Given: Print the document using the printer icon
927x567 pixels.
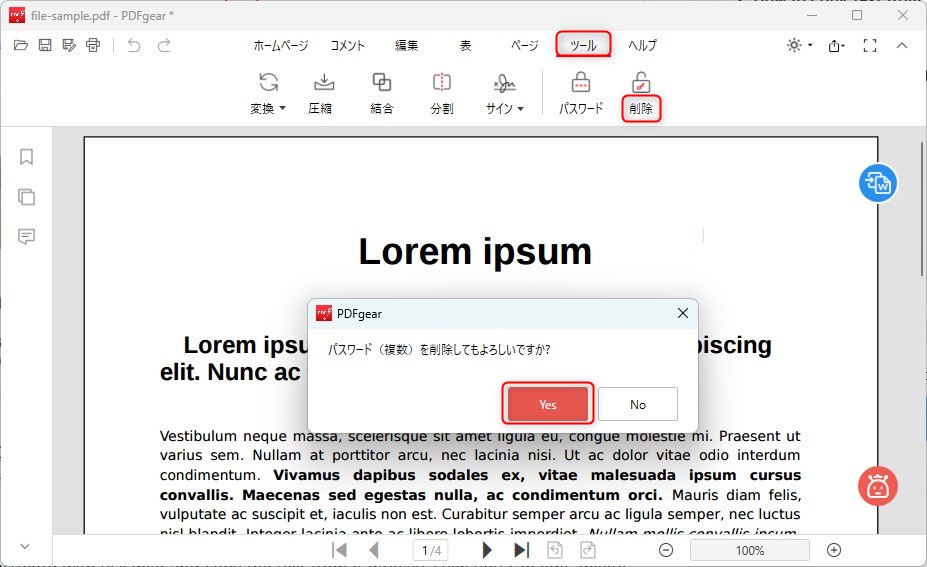Looking at the screenshot, I should [x=93, y=45].
